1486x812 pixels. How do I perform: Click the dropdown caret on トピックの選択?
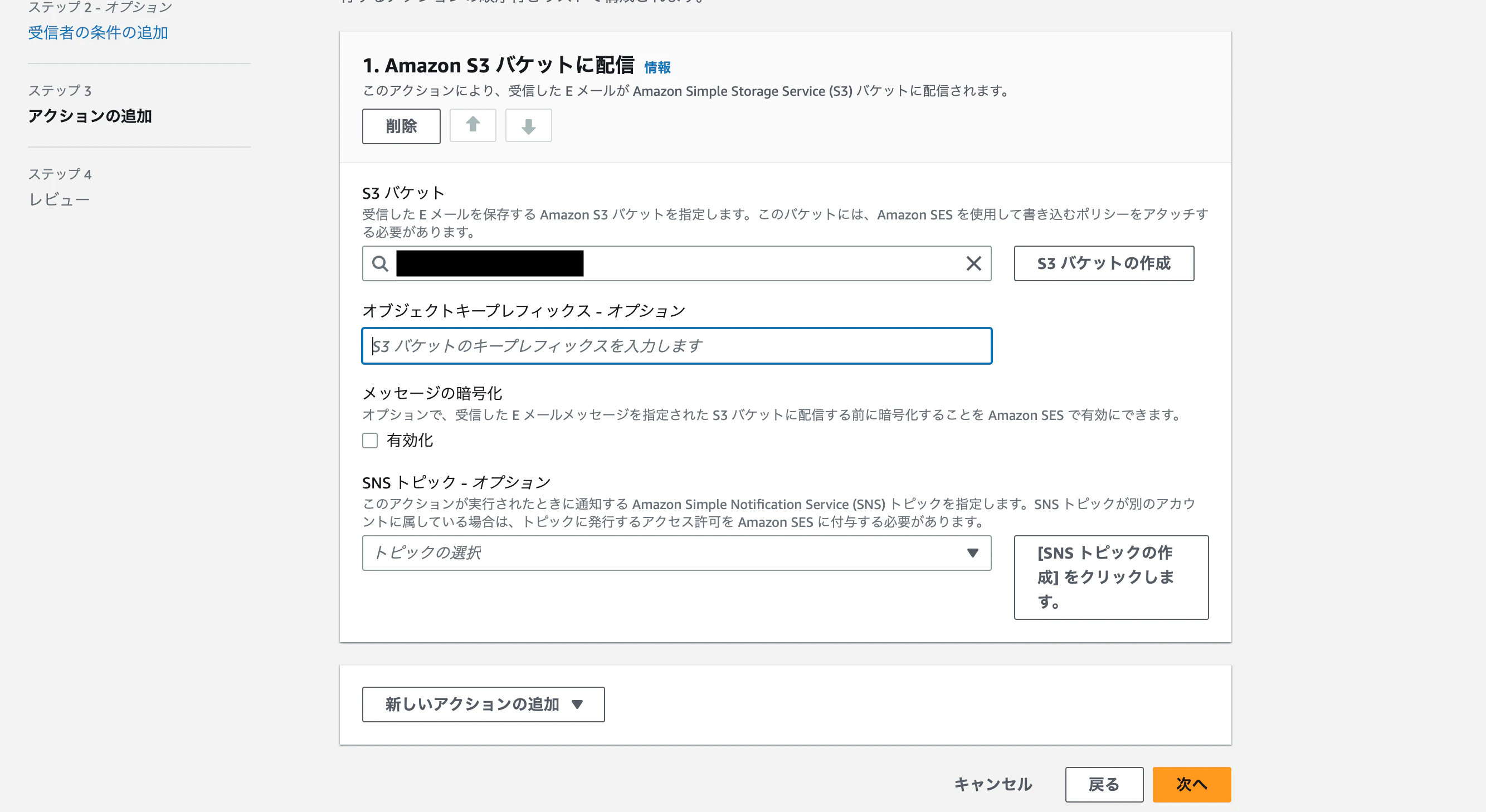(972, 553)
